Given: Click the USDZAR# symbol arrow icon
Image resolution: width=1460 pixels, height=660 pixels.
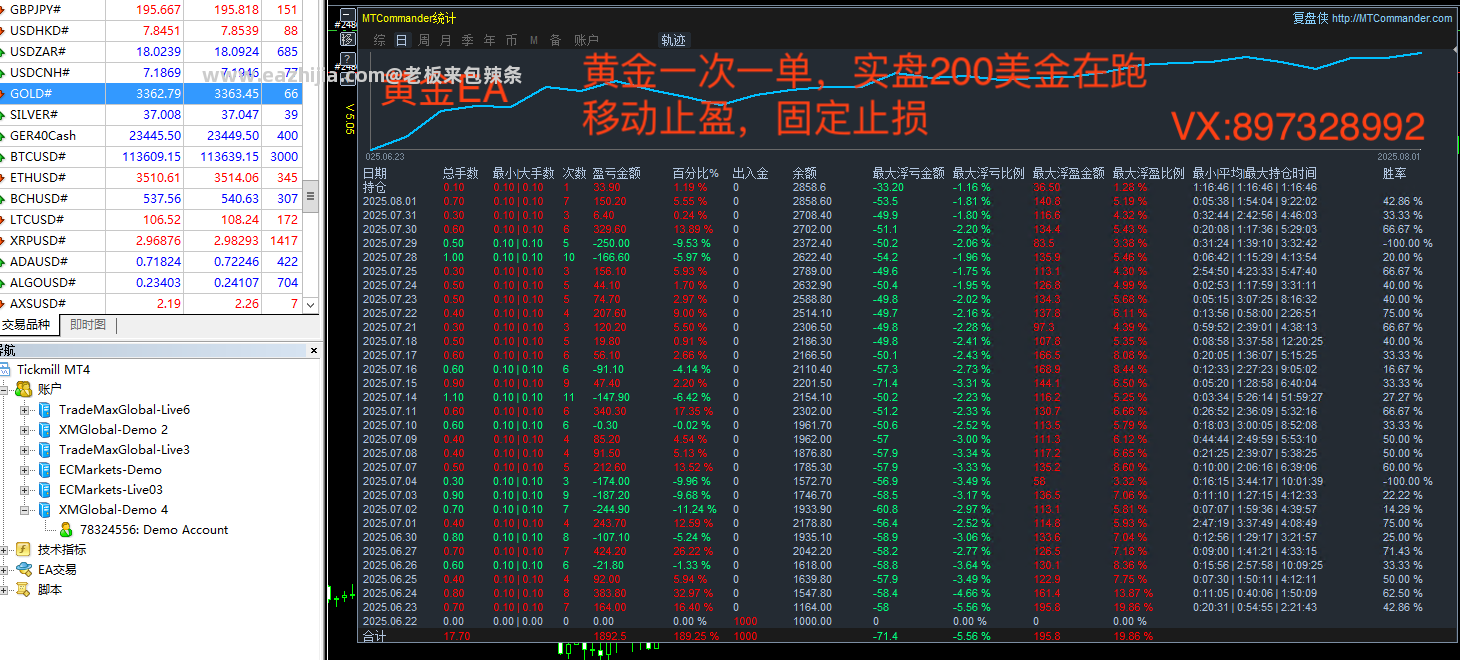Looking at the screenshot, I should [2, 51].
